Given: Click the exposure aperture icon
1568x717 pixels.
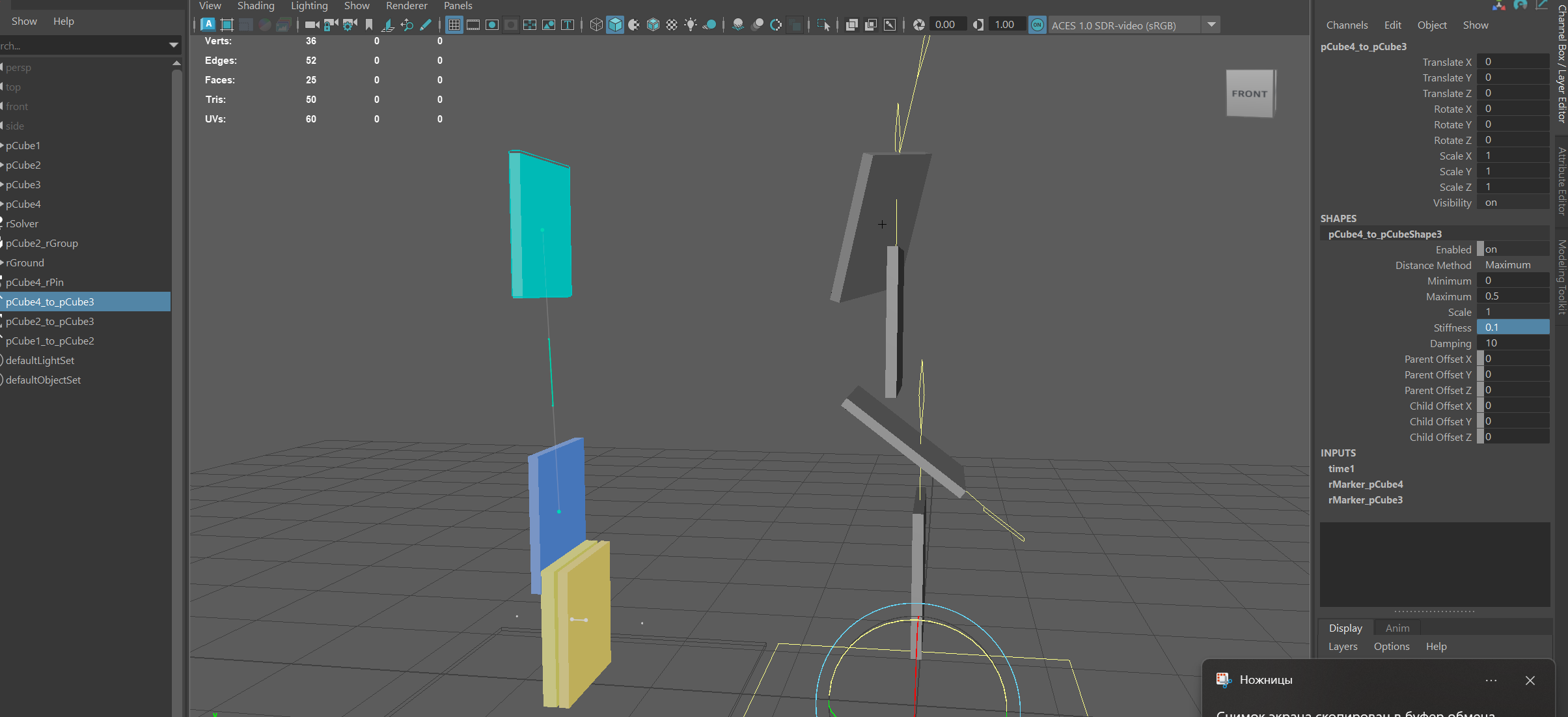Looking at the screenshot, I should (919, 25).
